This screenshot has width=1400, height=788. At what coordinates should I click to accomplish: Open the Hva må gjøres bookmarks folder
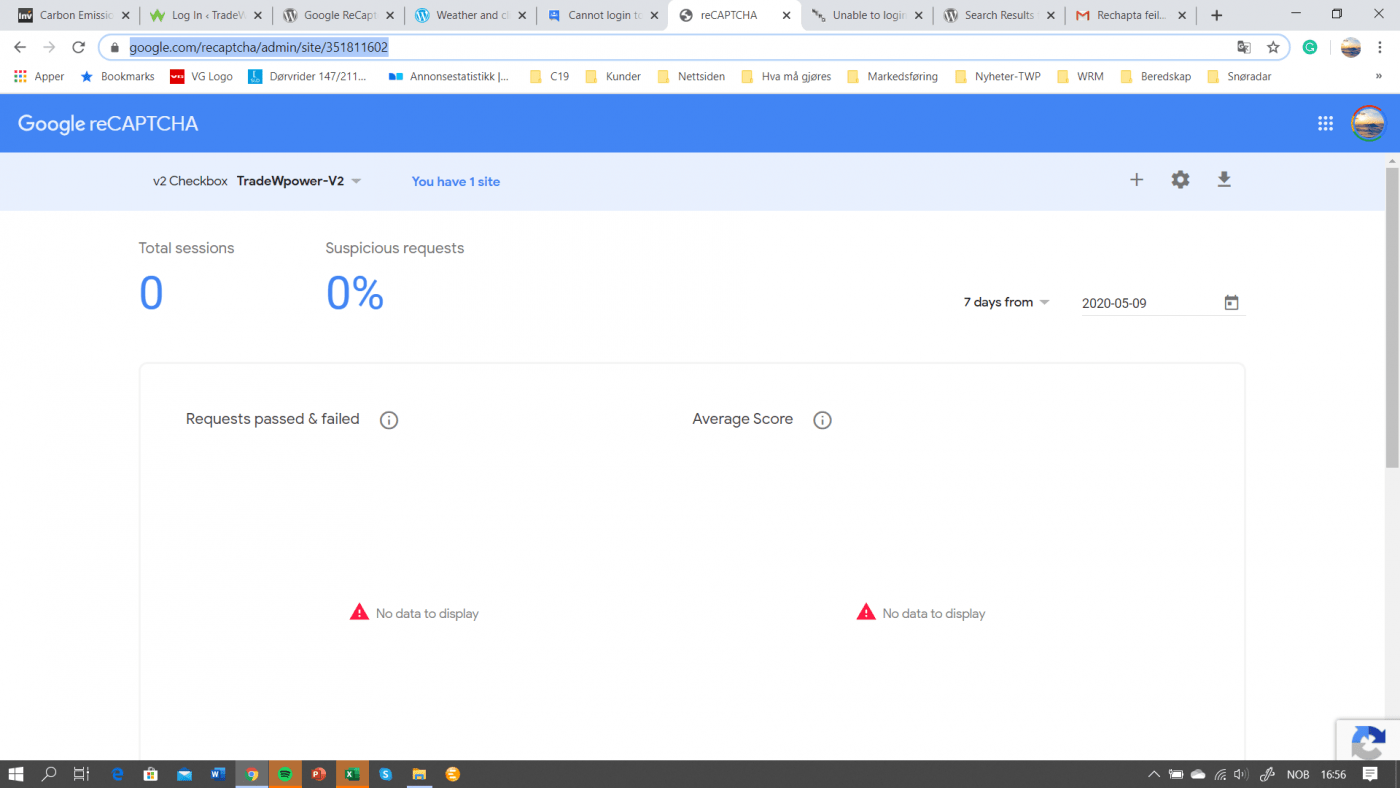[x=785, y=76]
